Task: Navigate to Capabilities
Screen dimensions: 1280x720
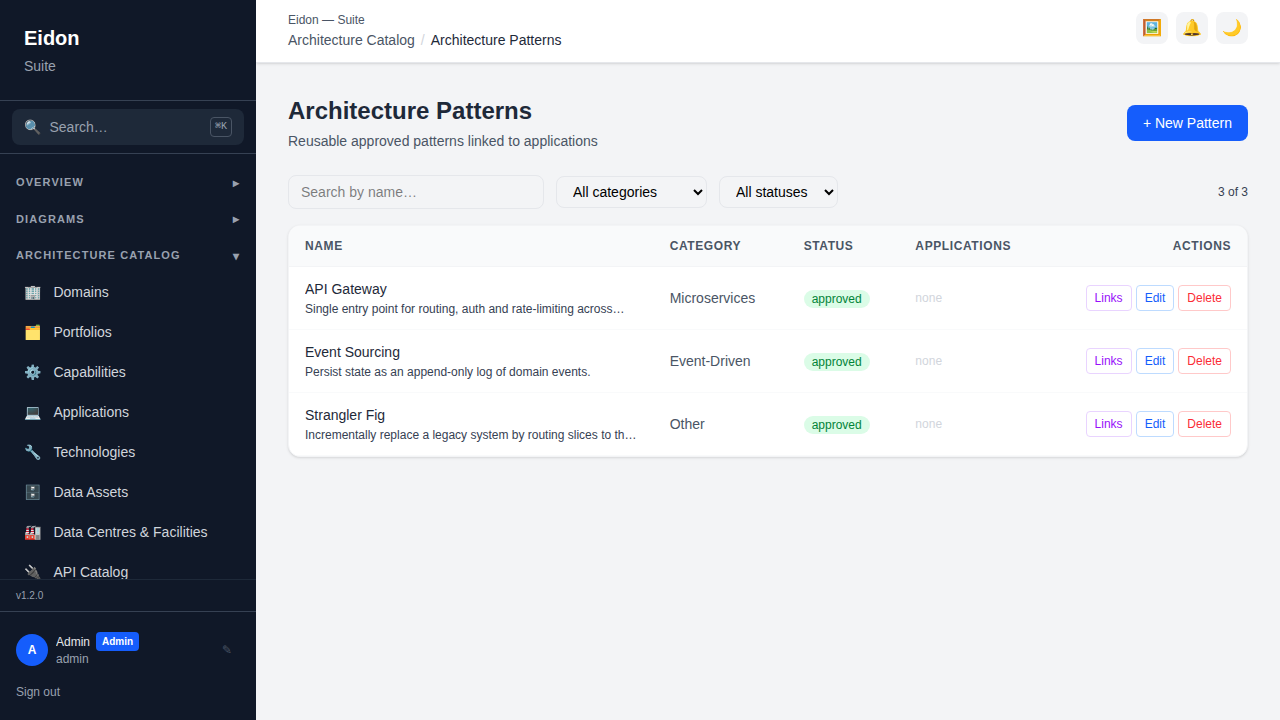Action: (128, 372)
